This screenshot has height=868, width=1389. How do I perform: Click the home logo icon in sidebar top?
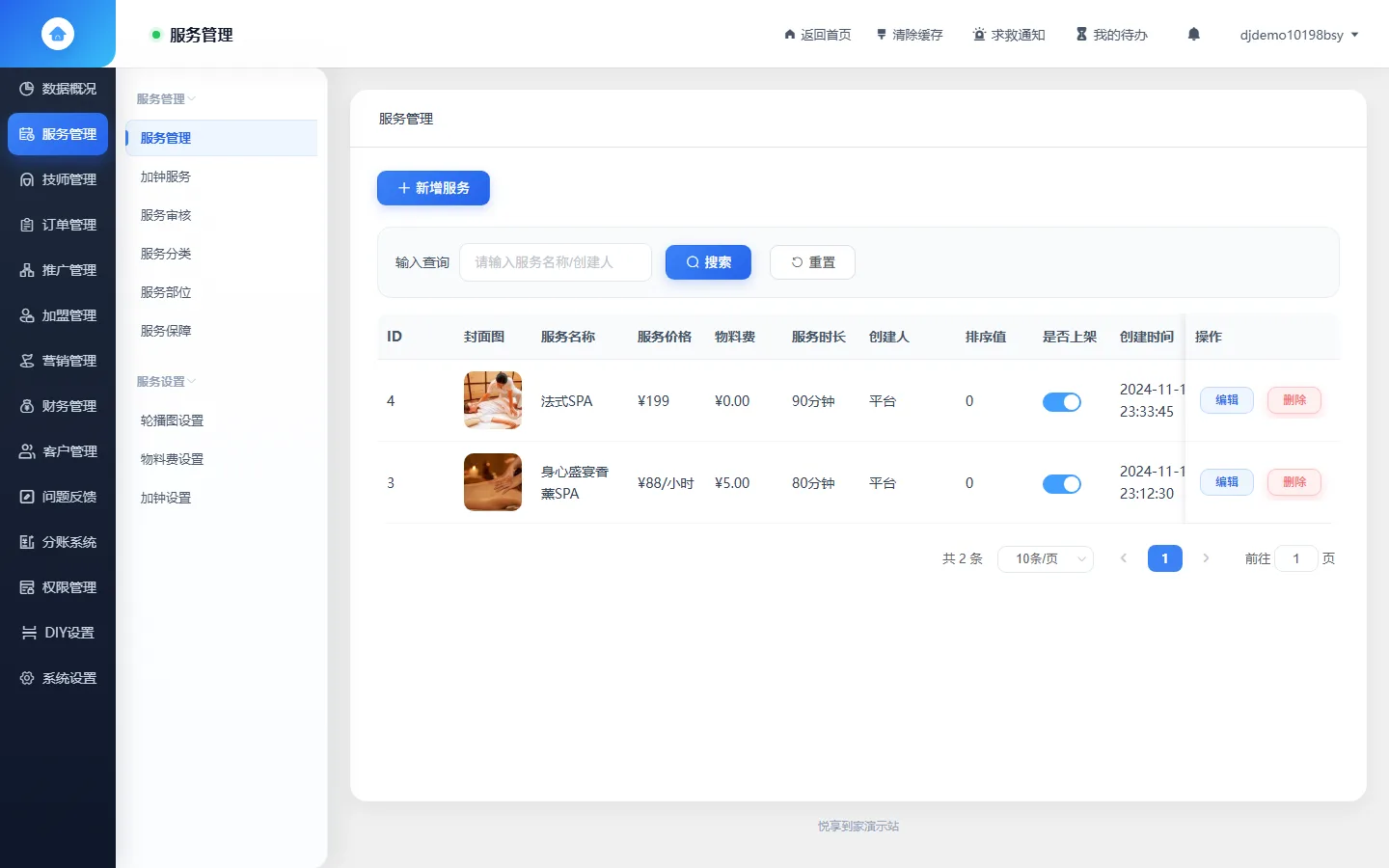click(58, 34)
